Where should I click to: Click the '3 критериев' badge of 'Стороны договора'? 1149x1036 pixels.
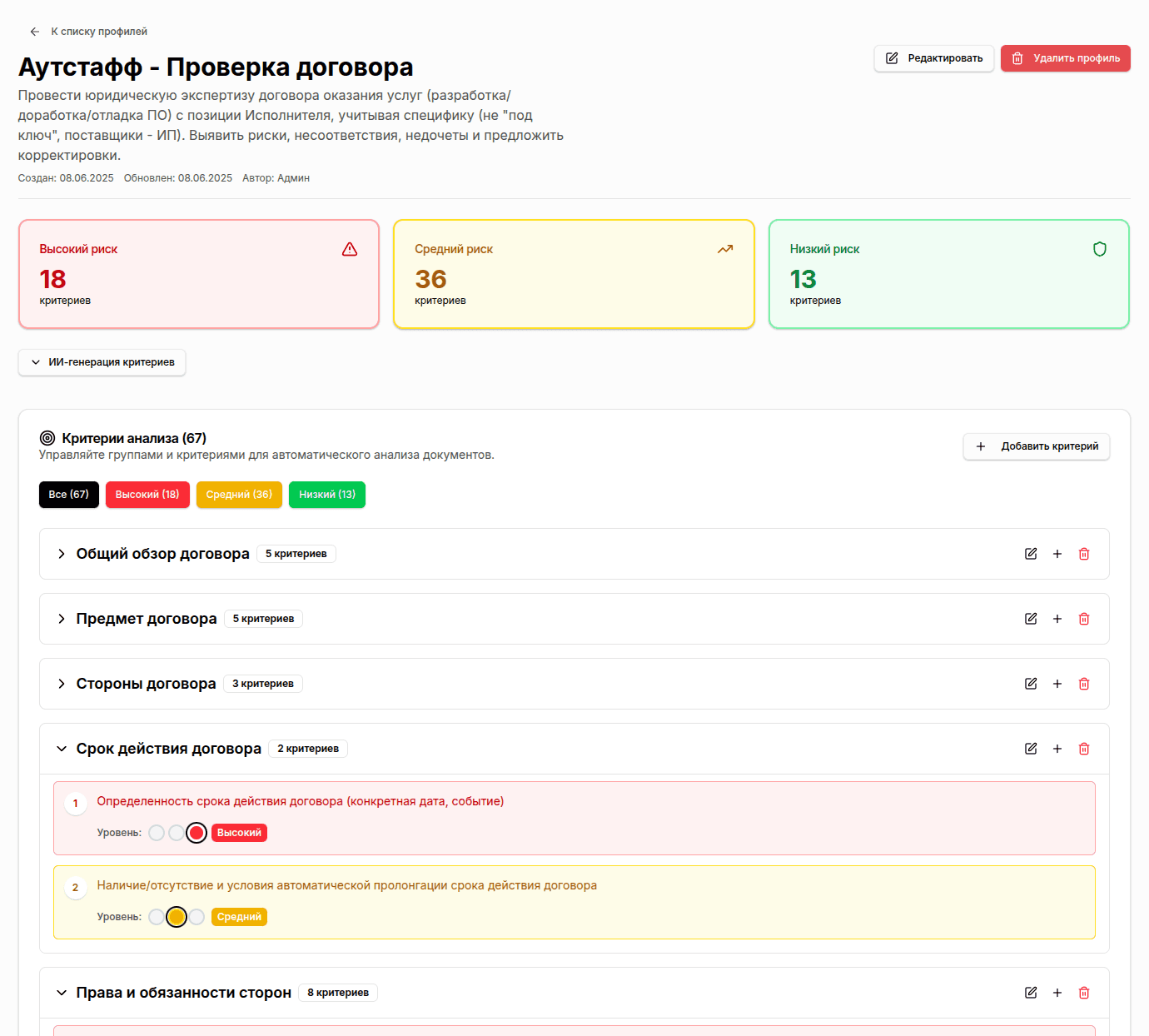click(x=263, y=684)
